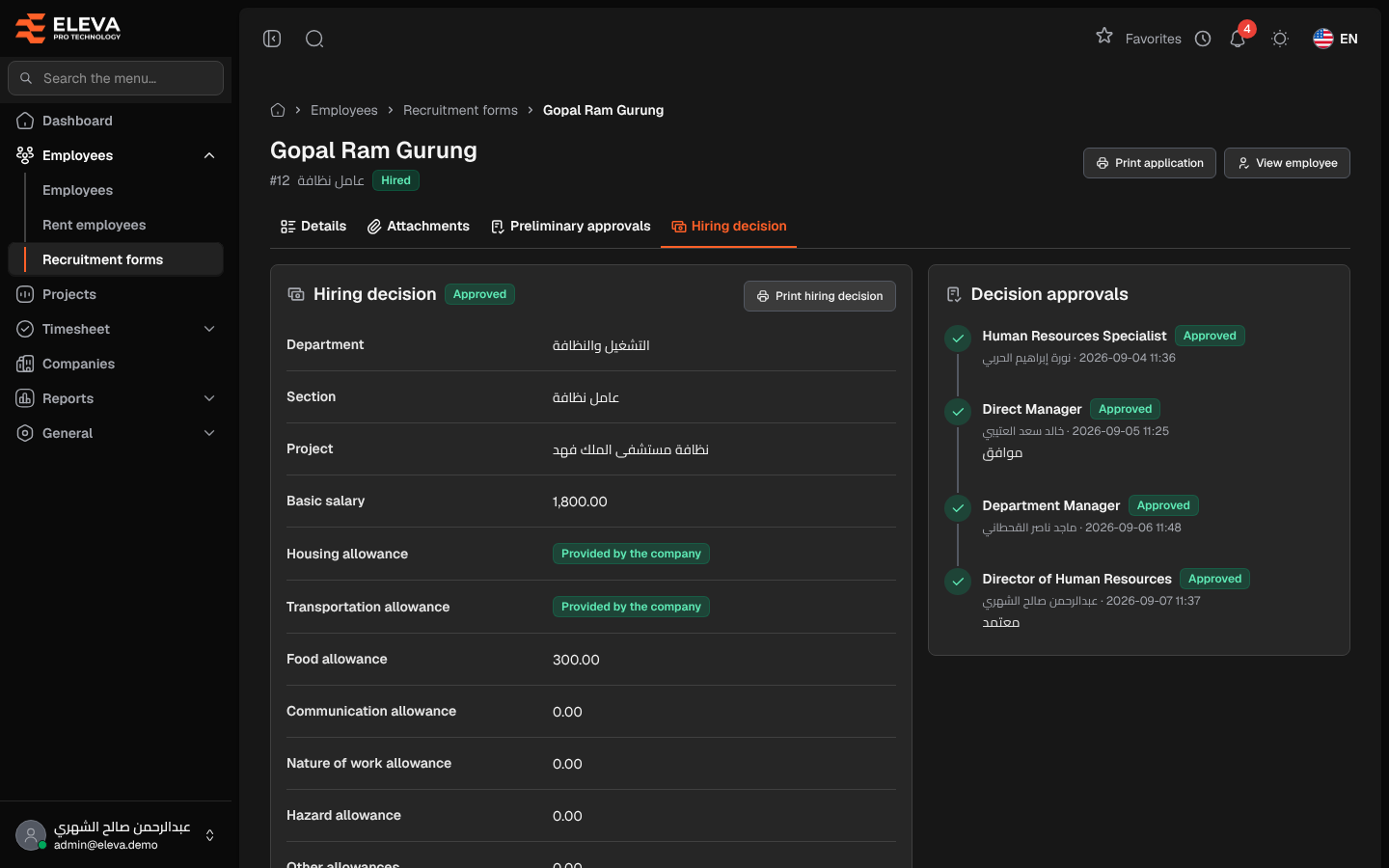
Task: Open the search magnifier in top bar
Action: coord(314,39)
